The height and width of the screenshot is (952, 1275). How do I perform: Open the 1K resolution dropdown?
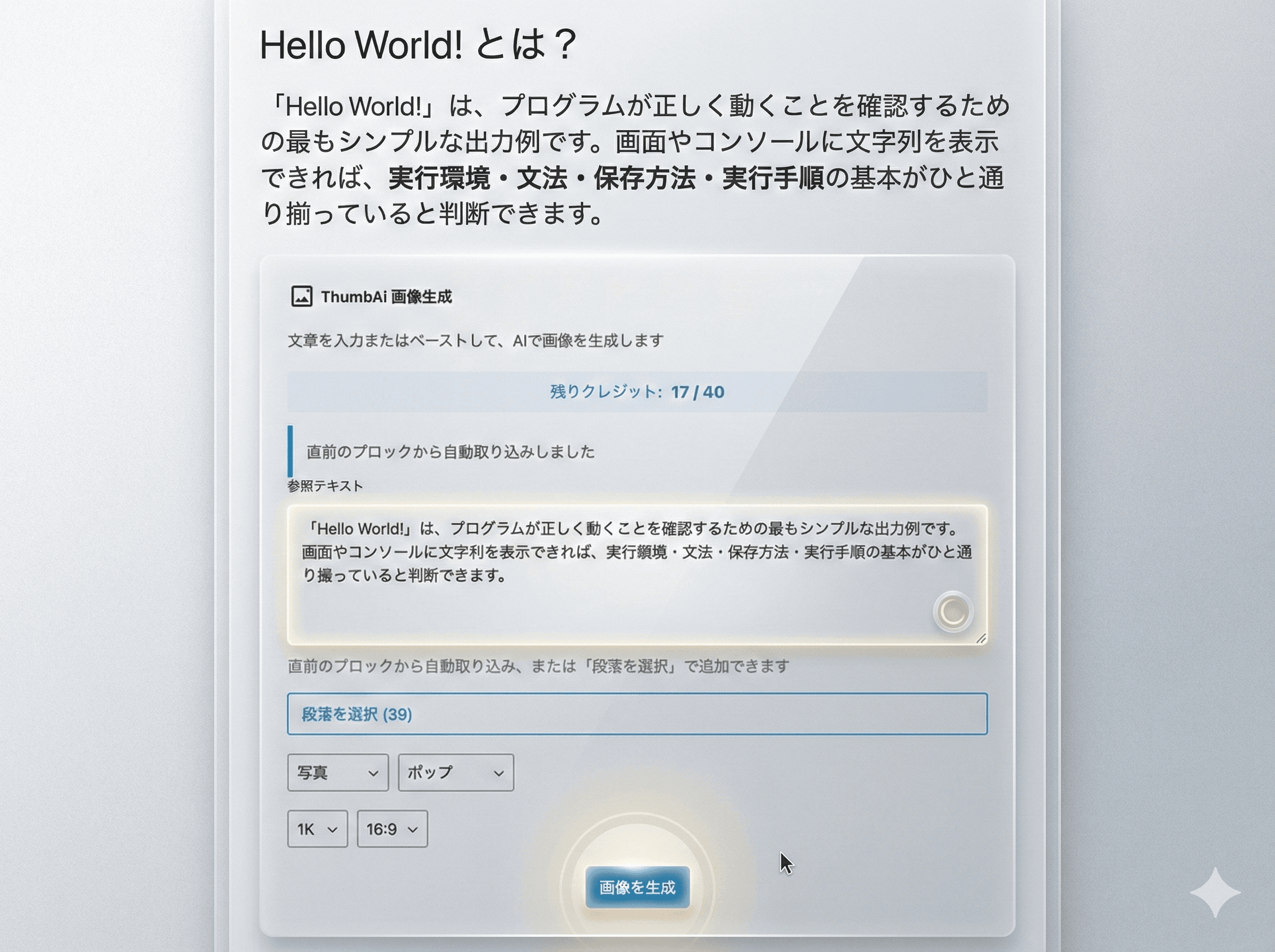click(318, 830)
